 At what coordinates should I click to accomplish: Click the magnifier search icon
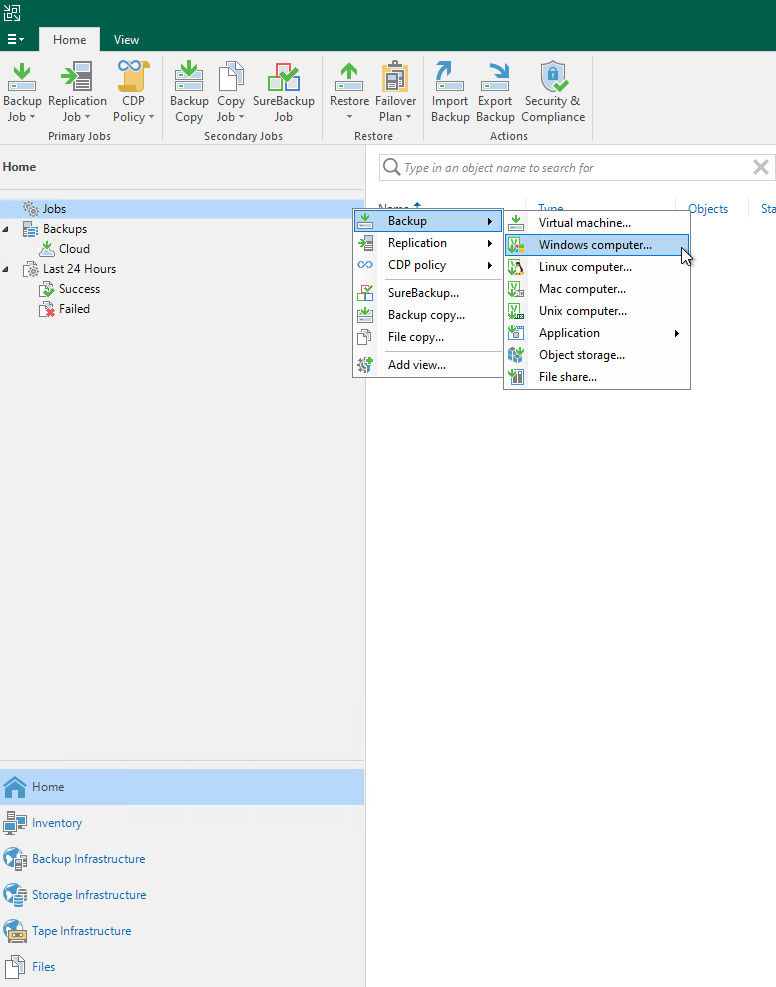click(x=391, y=167)
